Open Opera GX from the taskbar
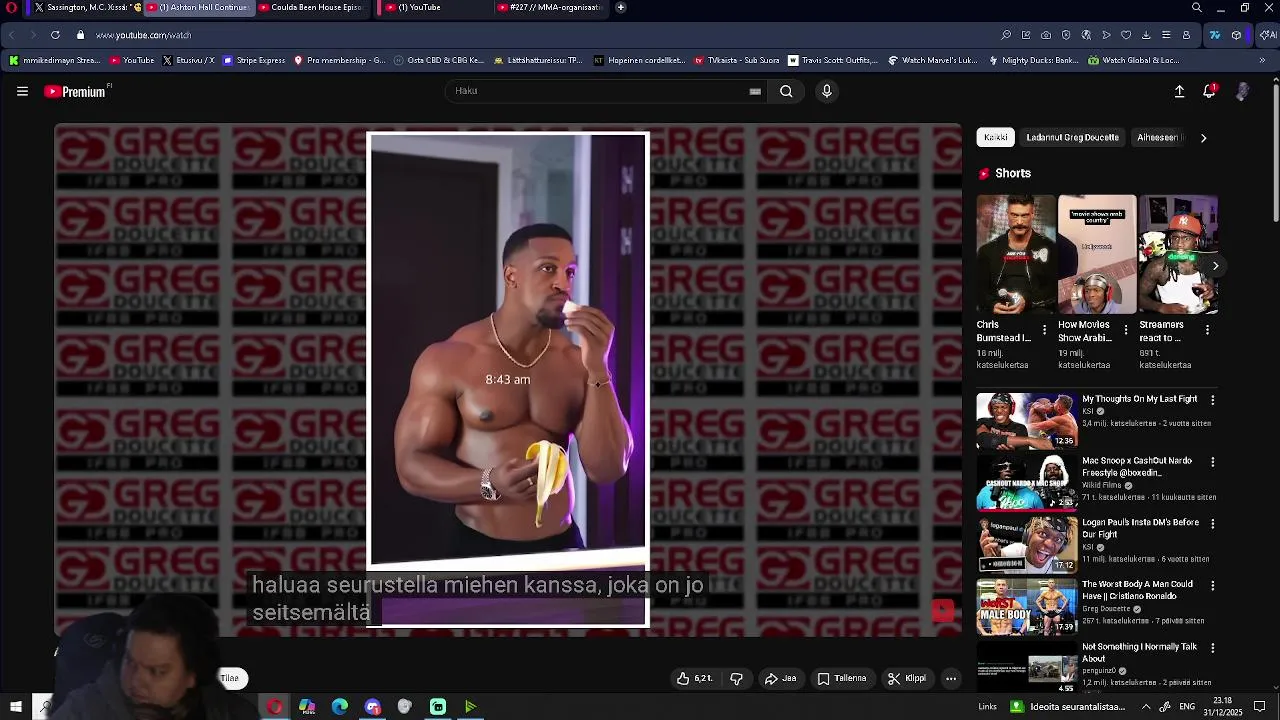The width and height of the screenshot is (1280, 720). click(x=274, y=707)
